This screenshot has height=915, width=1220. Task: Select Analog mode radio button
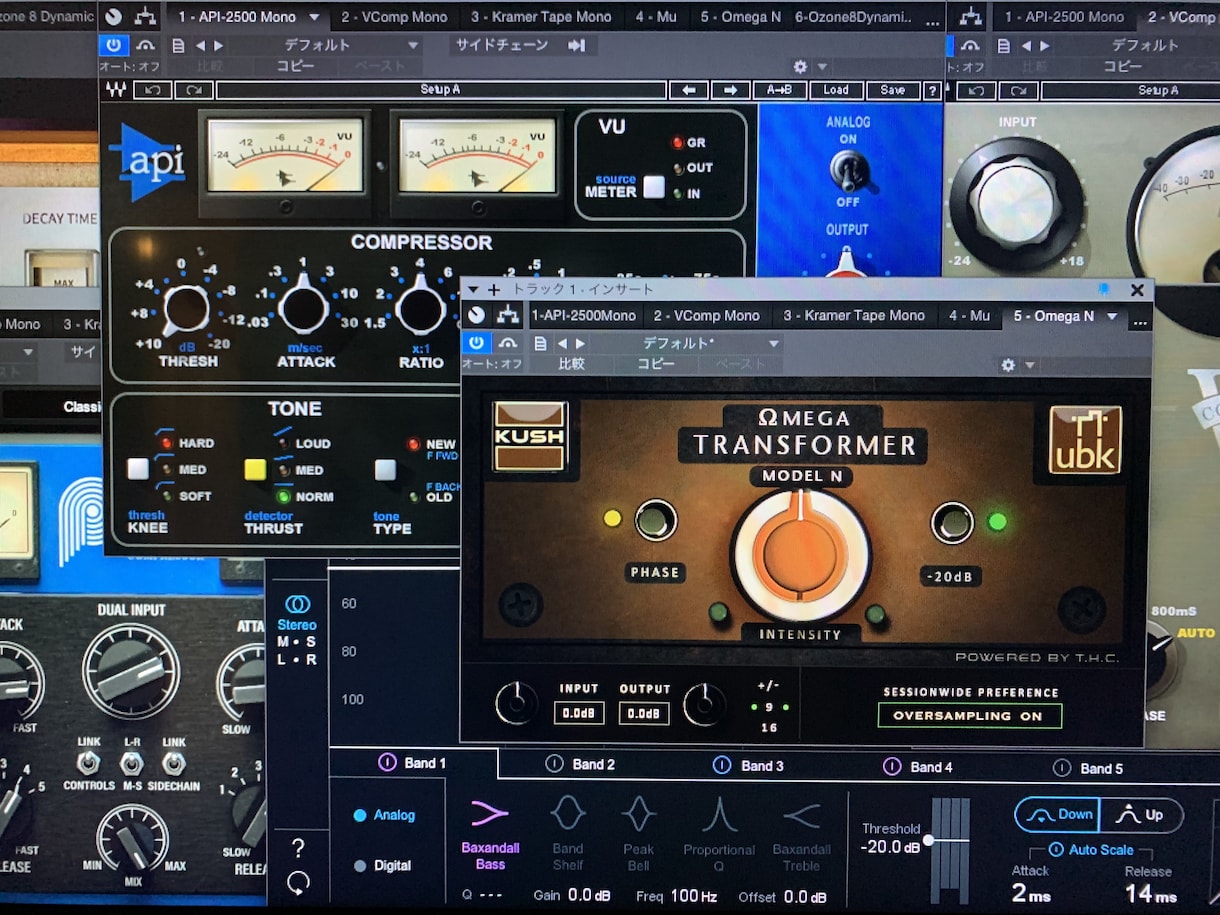tap(360, 815)
